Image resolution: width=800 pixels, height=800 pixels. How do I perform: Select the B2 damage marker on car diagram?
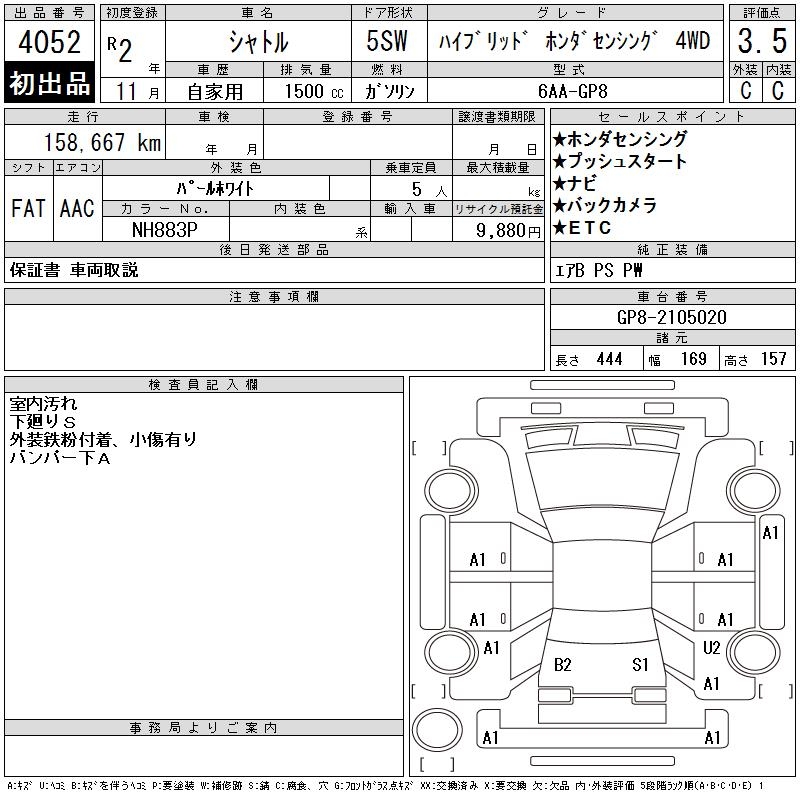[x=562, y=665]
